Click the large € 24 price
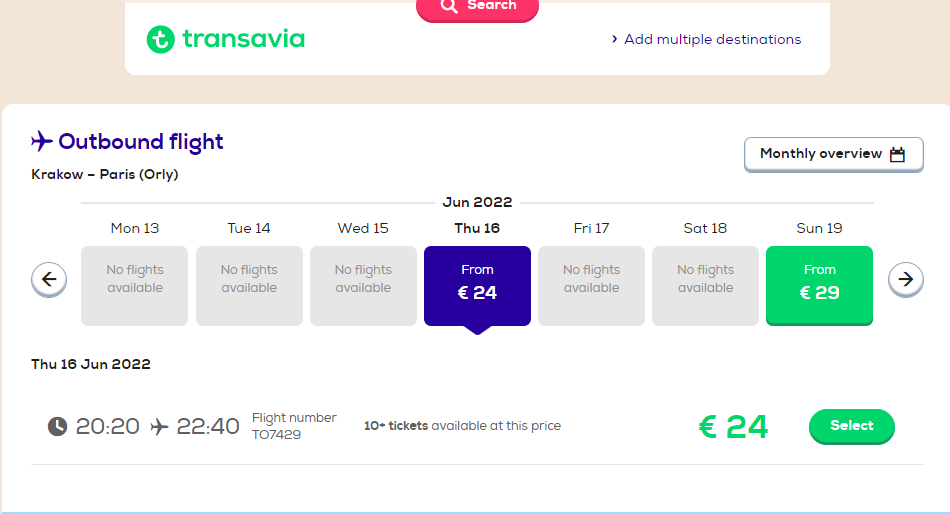This screenshot has height=514, width=950. pos(734,427)
